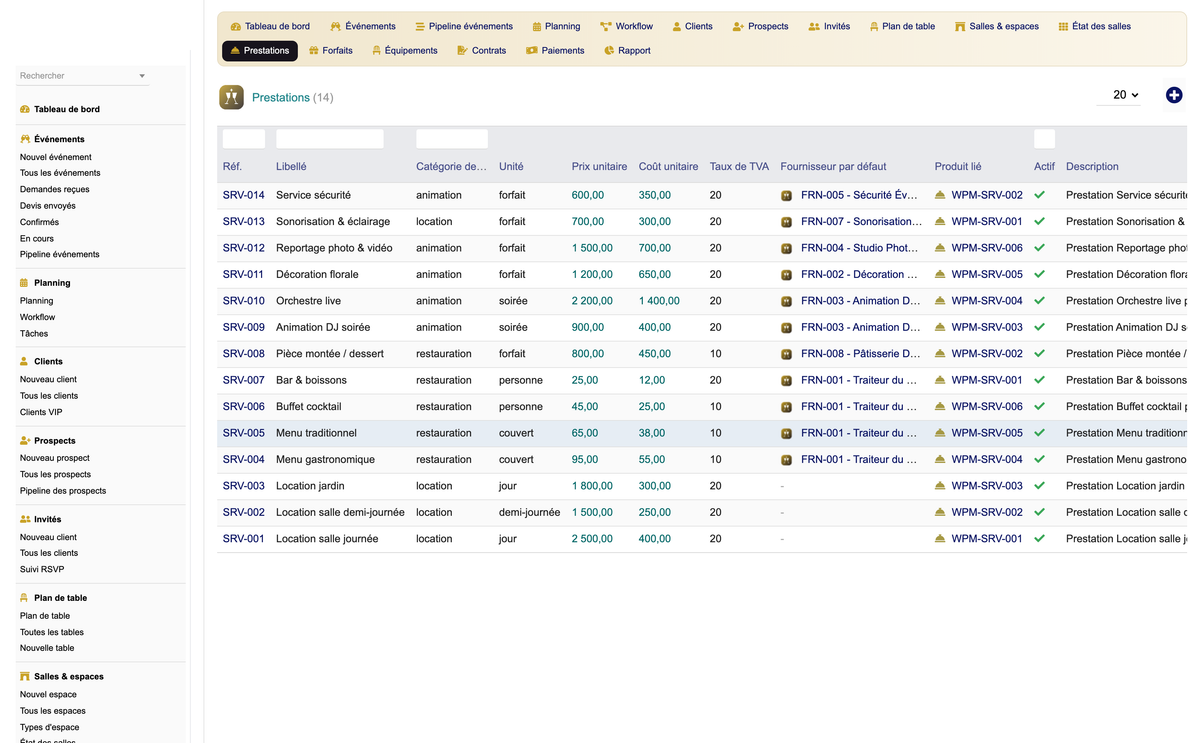
Task: Open the Rechercher sidebar dropdown arrow
Action: click(142, 76)
